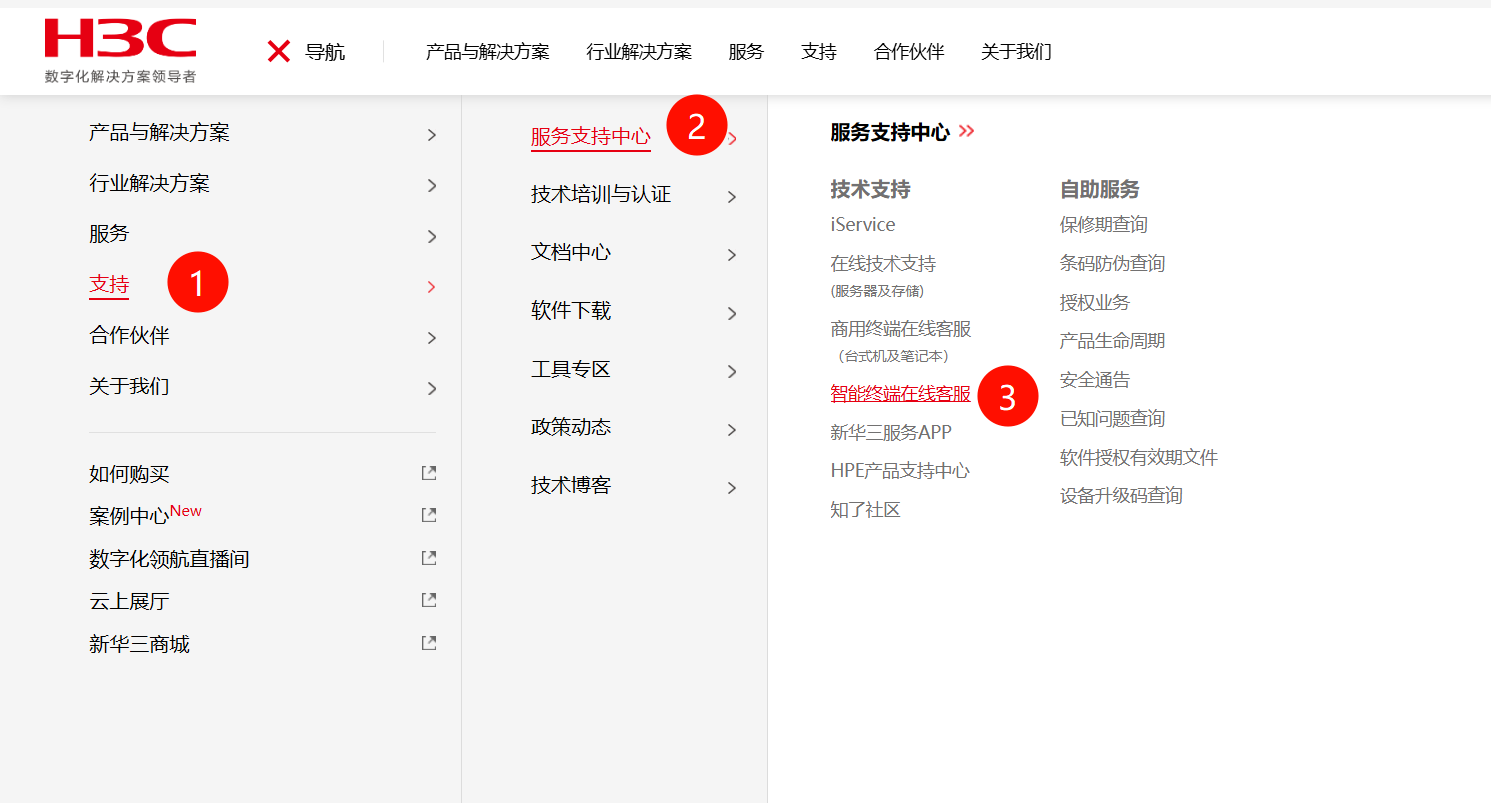Click the H3C logo
1491x803 pixels.
pyautogui.click(x=120, y=50)
